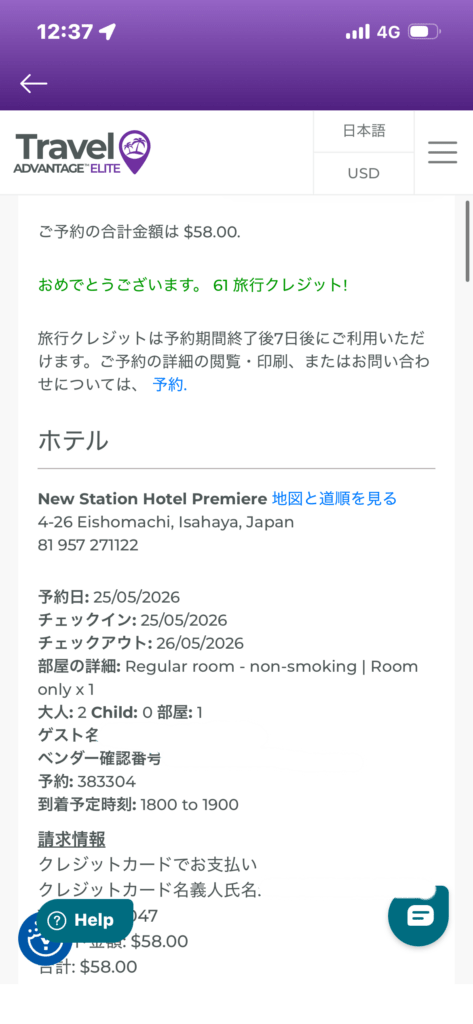Screen dimensions: 473x1024
Task: Follow the 予約 link
Action: point(170,385)
